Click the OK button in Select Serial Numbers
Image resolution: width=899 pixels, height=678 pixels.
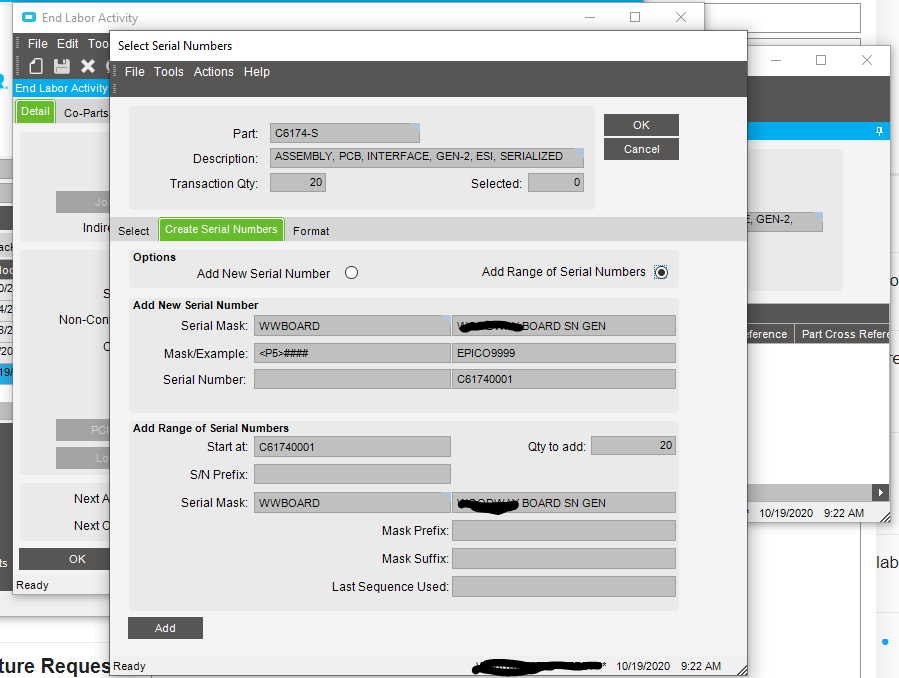640,125
